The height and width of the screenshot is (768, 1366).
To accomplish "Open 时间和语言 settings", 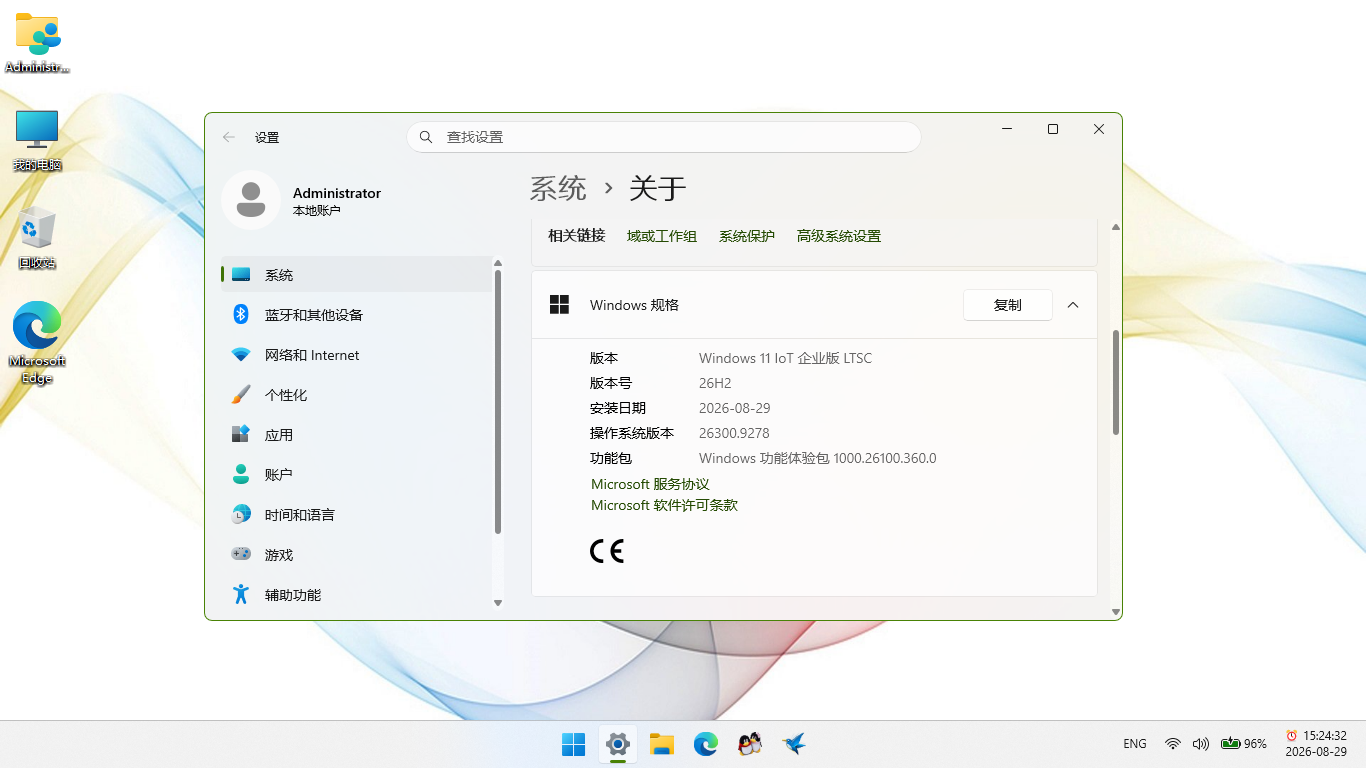I will 356,515.
